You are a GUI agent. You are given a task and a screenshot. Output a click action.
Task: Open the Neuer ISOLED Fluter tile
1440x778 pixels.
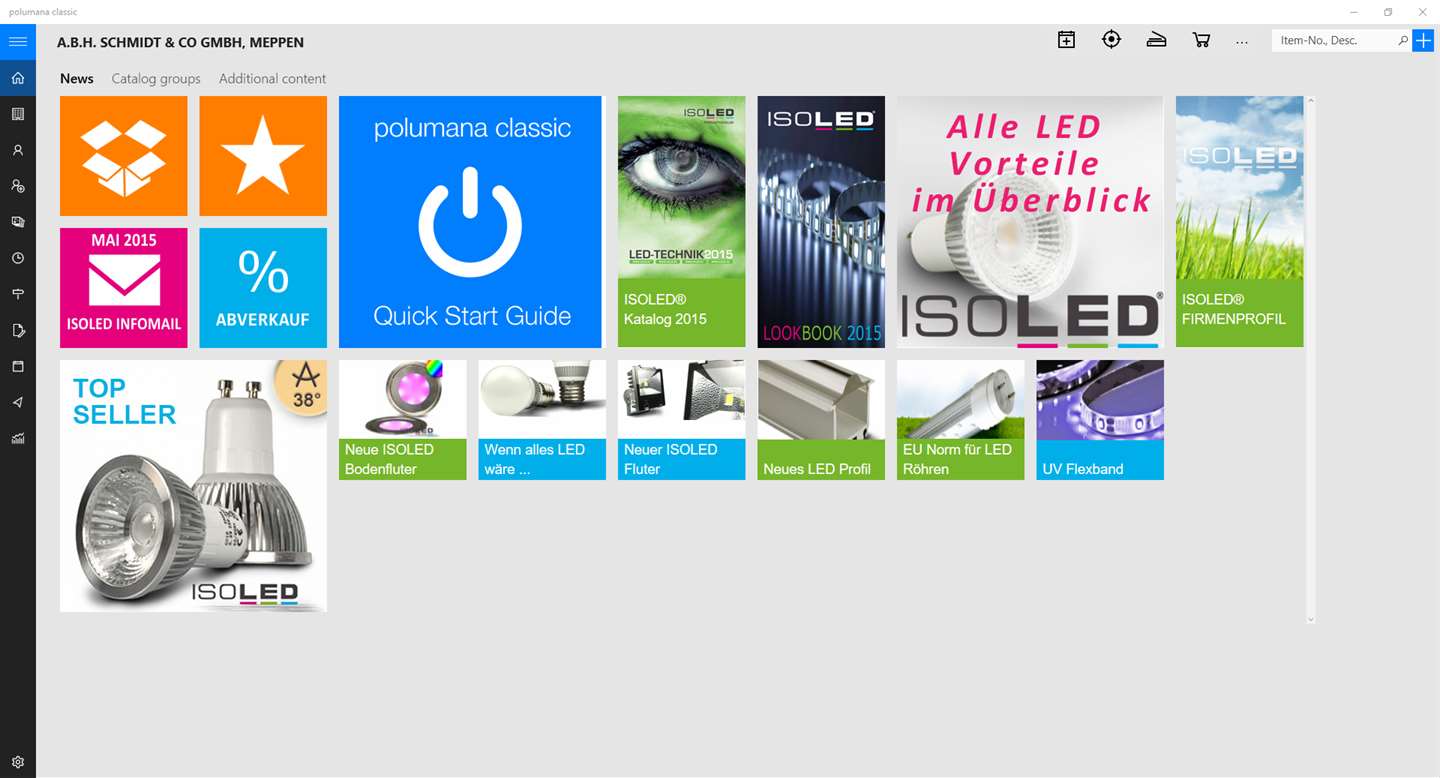(681, 420)
